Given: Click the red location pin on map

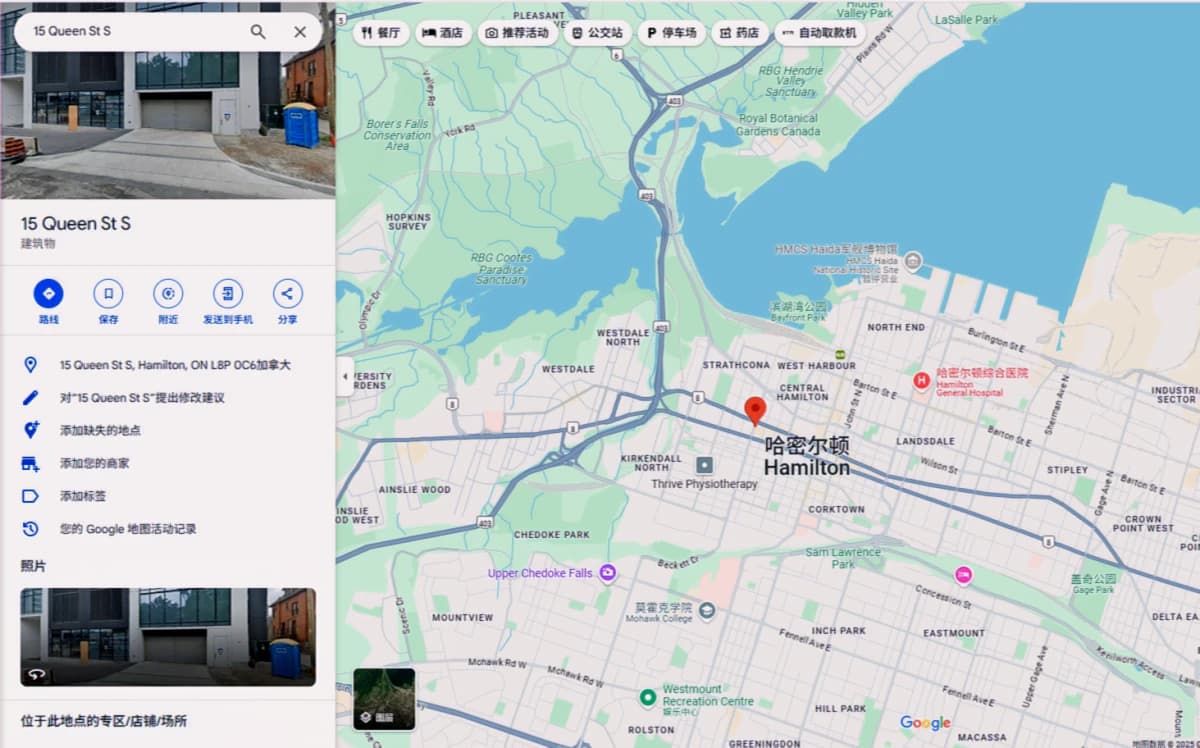Looking at the screenshot, I should (755, 411).
